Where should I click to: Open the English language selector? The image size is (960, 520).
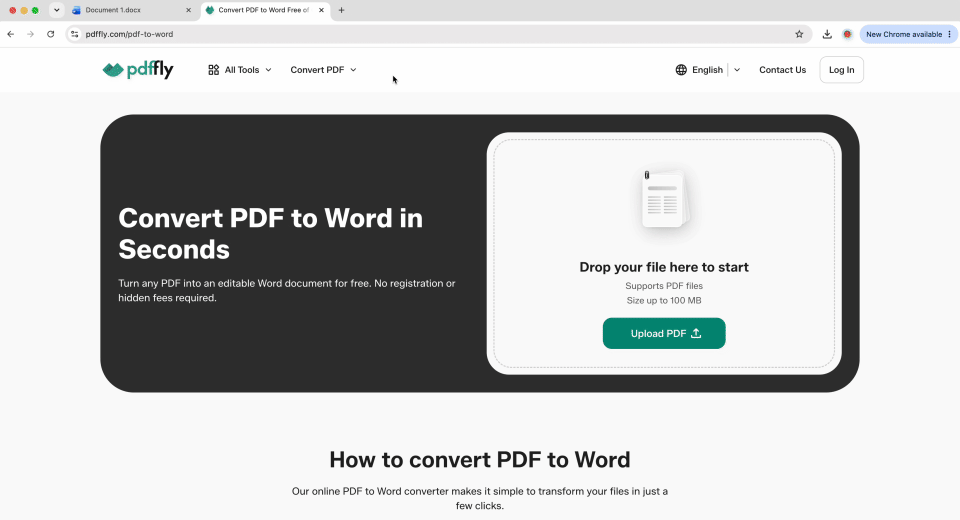(708, 70)
